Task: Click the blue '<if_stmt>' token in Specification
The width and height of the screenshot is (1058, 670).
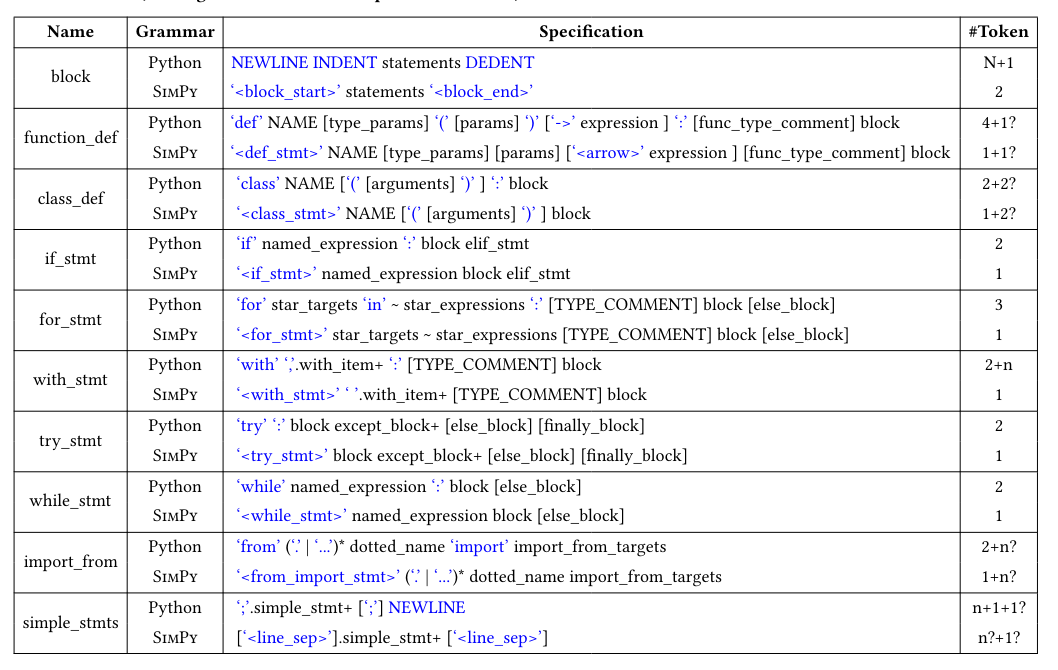Action: pyautogui.click(x=277, y=274)
